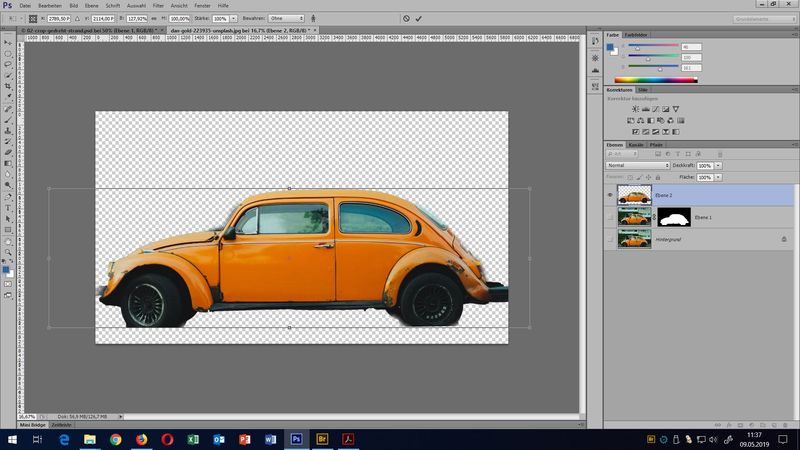Click the color spectrum bar in Farbe panel
Viewport: 800px width, 450px height.
coord(656,80)
